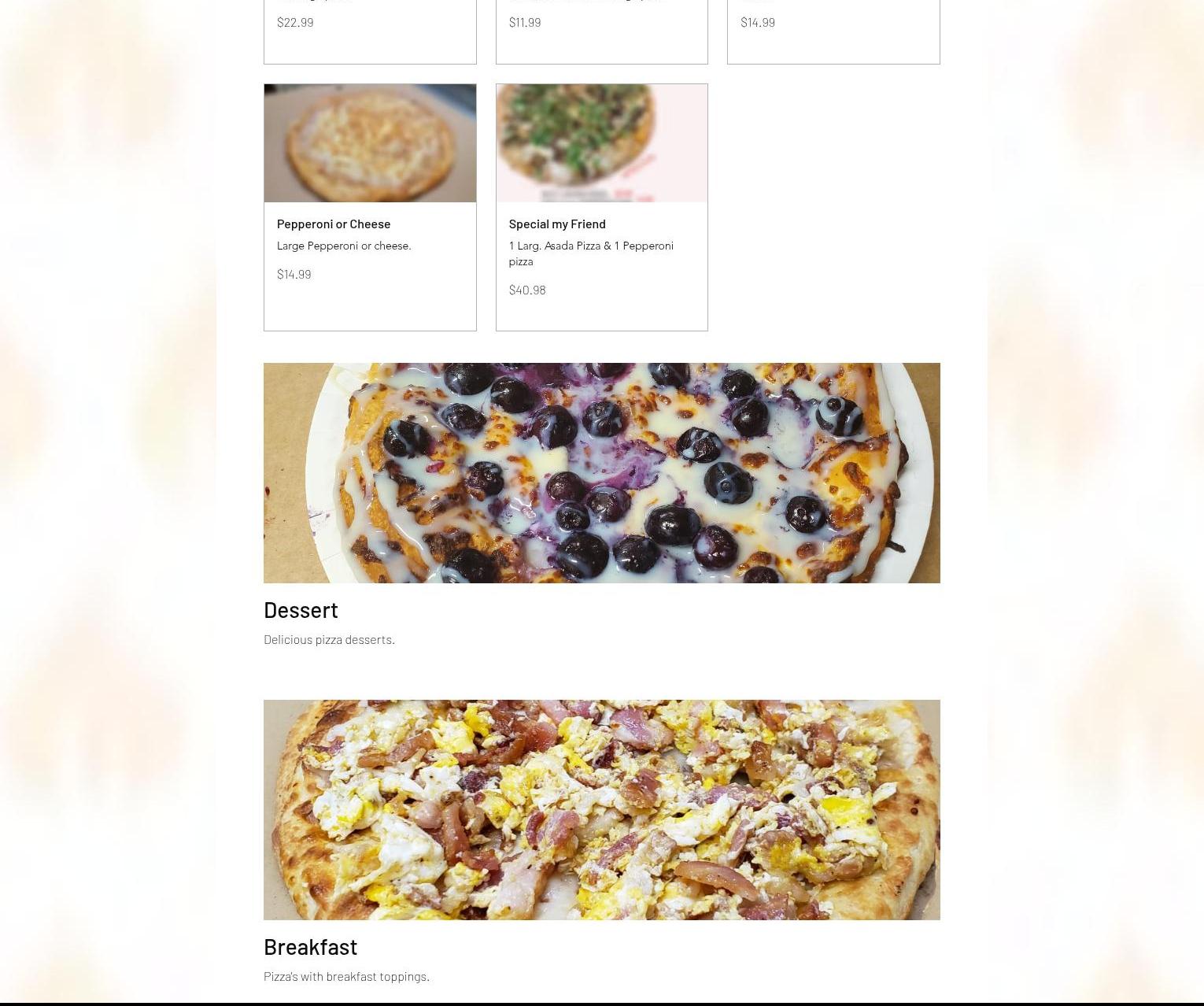1204x1006 pixels.
Task: Select the Pepperoni or Cheese item title
Action: tap(334, 224)
